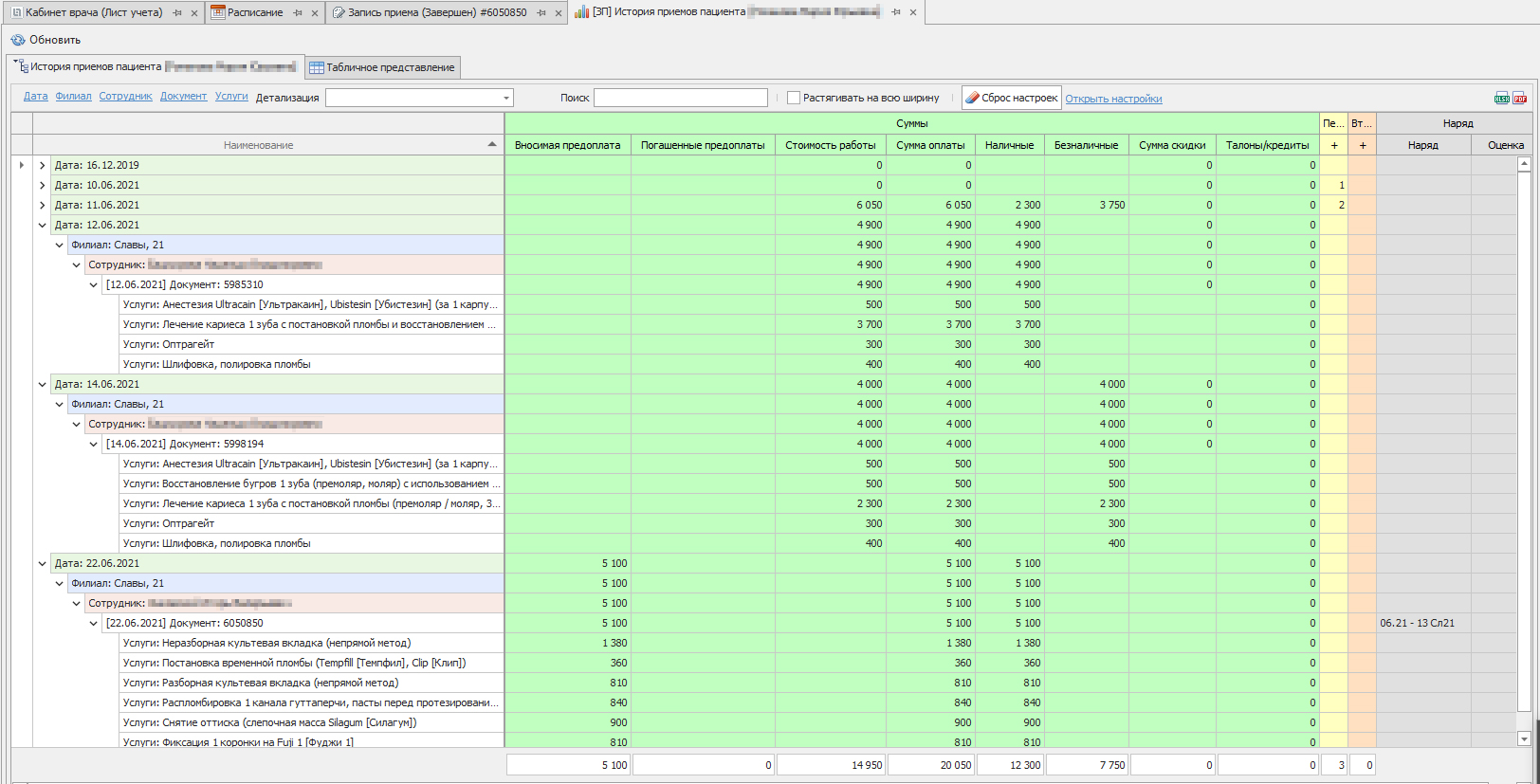Click the Открыть настройки link
The width and height of the screenshot is (1540, 784).
click(1113, 99)
